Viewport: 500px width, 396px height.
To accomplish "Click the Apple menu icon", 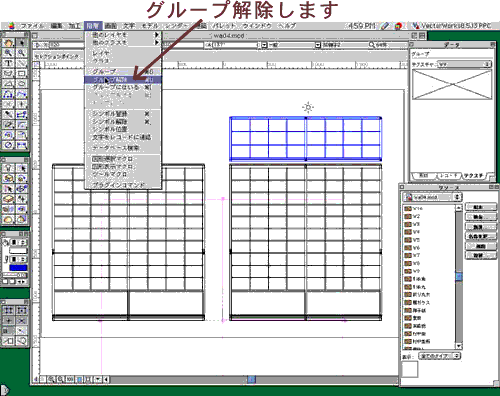I will click(x=12, y=26).
